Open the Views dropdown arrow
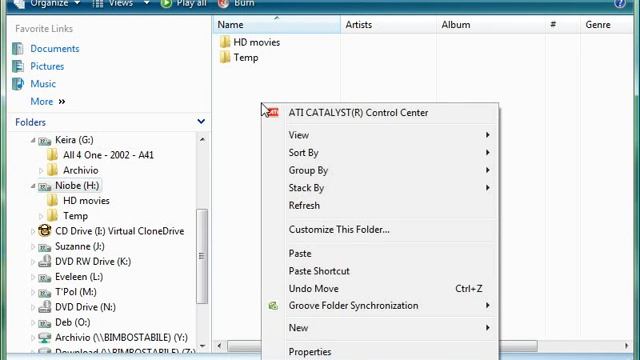The image size is (640, 360). 147,4
